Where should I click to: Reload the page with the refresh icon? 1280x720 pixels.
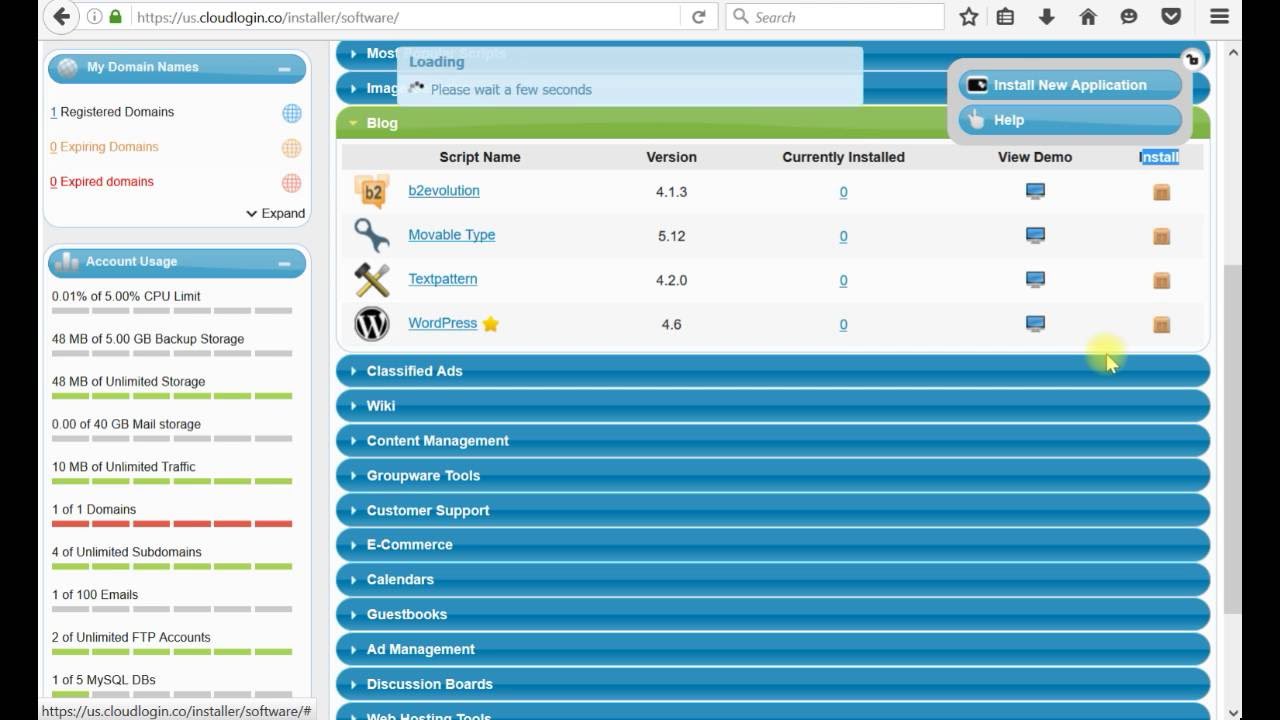click(x=698, y=17)
